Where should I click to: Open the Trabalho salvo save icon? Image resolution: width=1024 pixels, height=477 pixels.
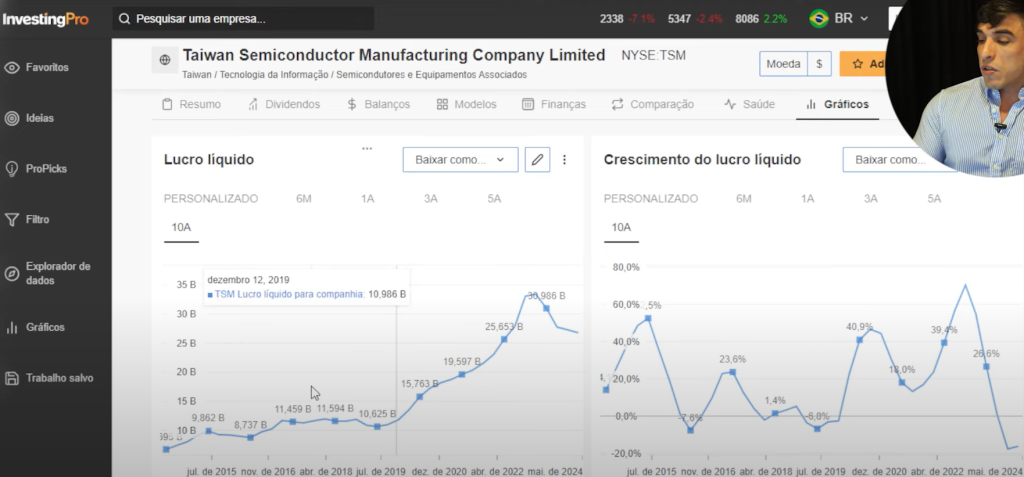[x=12, y=378]
